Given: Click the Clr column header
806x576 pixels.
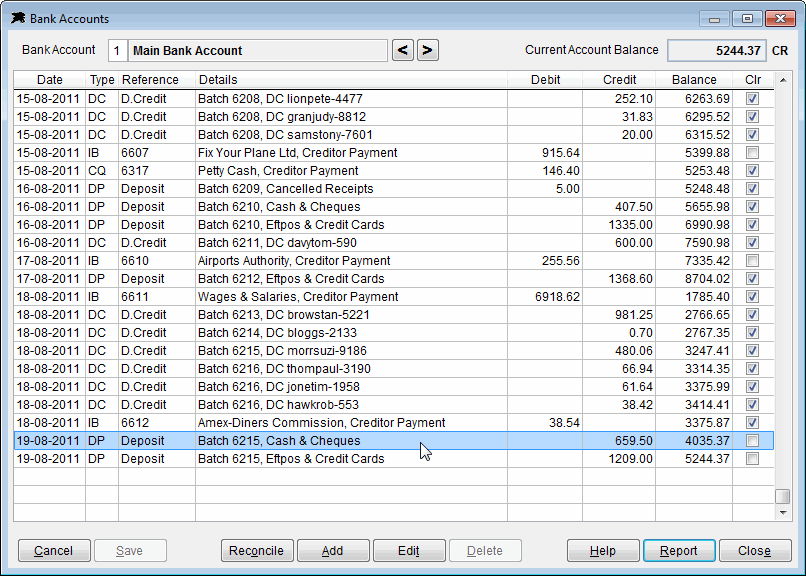Looking at the screenshot, I should coord(753,80).
